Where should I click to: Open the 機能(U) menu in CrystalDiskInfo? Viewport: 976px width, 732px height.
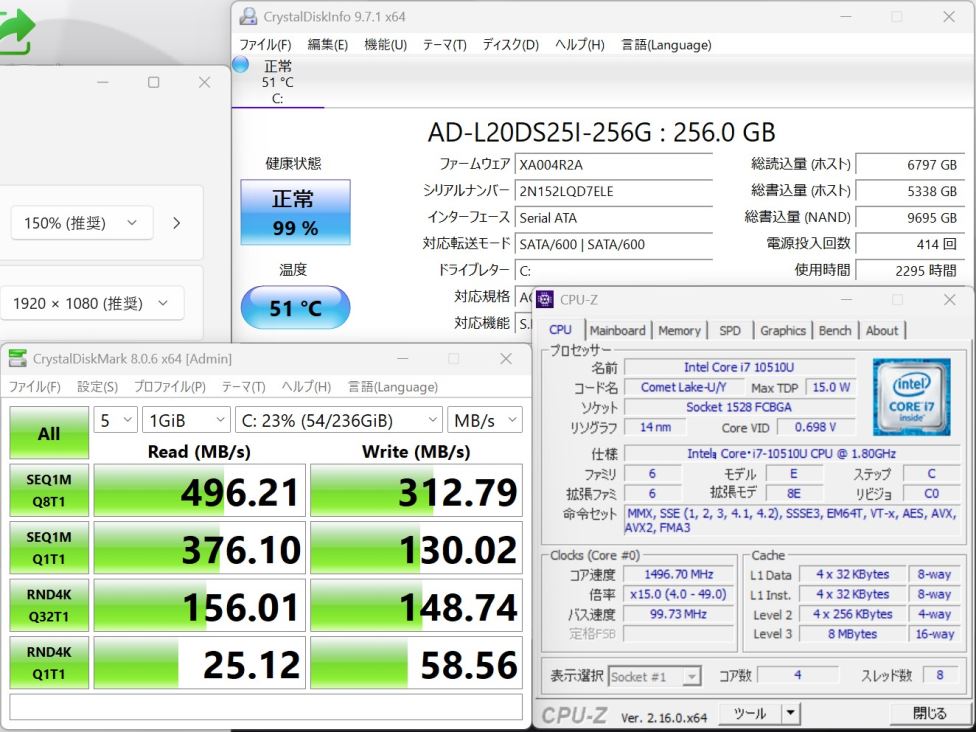pos(385,45)
